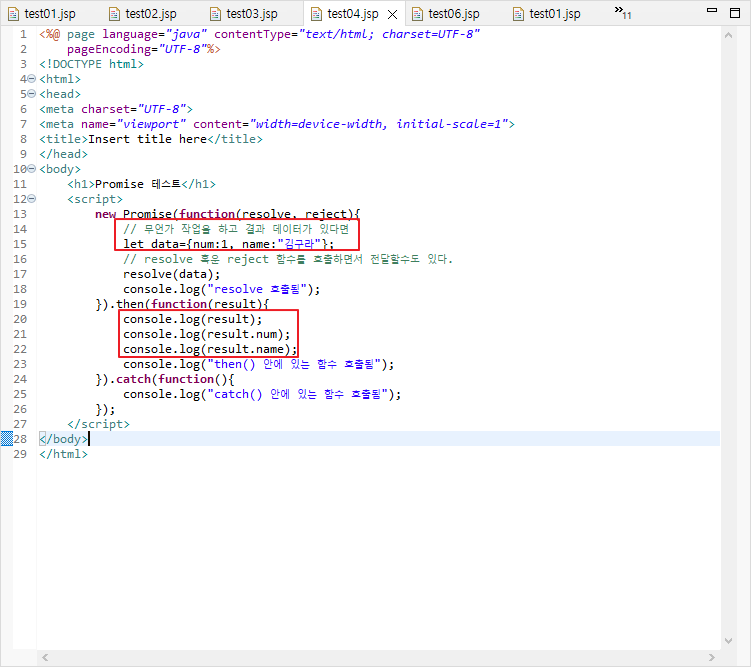751x667 pixels.
Task: Click the 'new' keyword on line 13
Action: click(x=105, y=214)
